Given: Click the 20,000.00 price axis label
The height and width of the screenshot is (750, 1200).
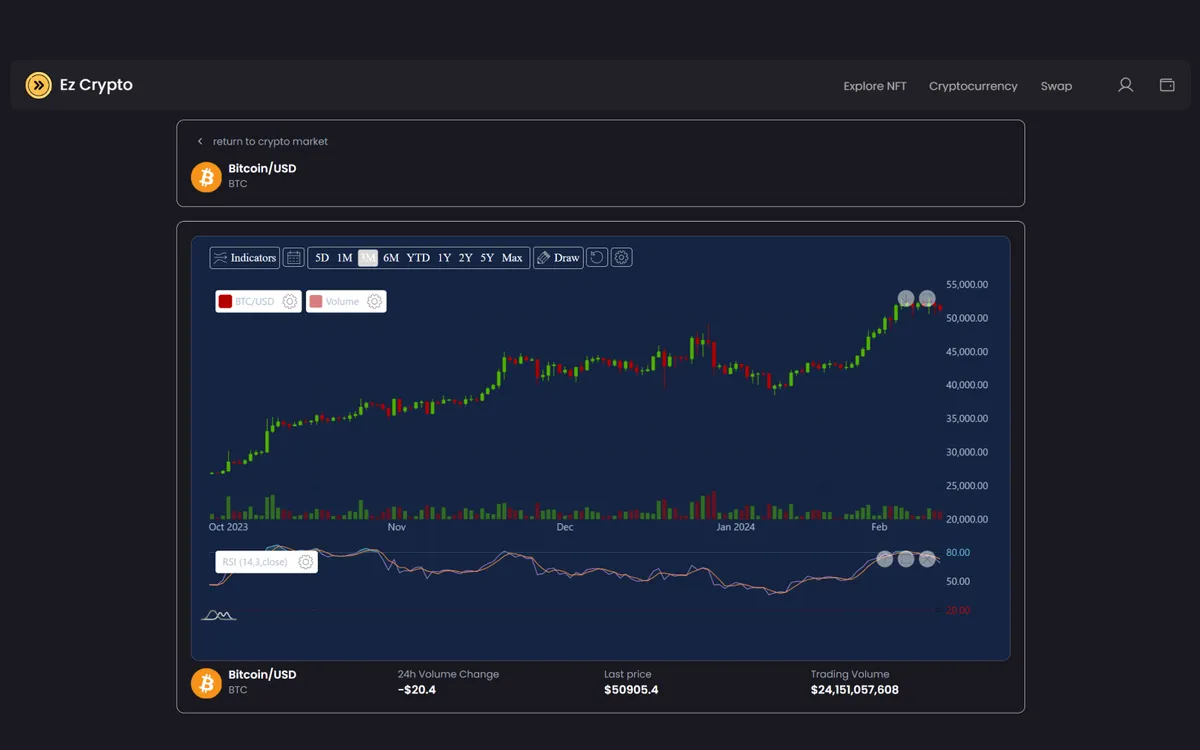Looking at the screenshot, I should pyautogui.click(x=966, y=519).
